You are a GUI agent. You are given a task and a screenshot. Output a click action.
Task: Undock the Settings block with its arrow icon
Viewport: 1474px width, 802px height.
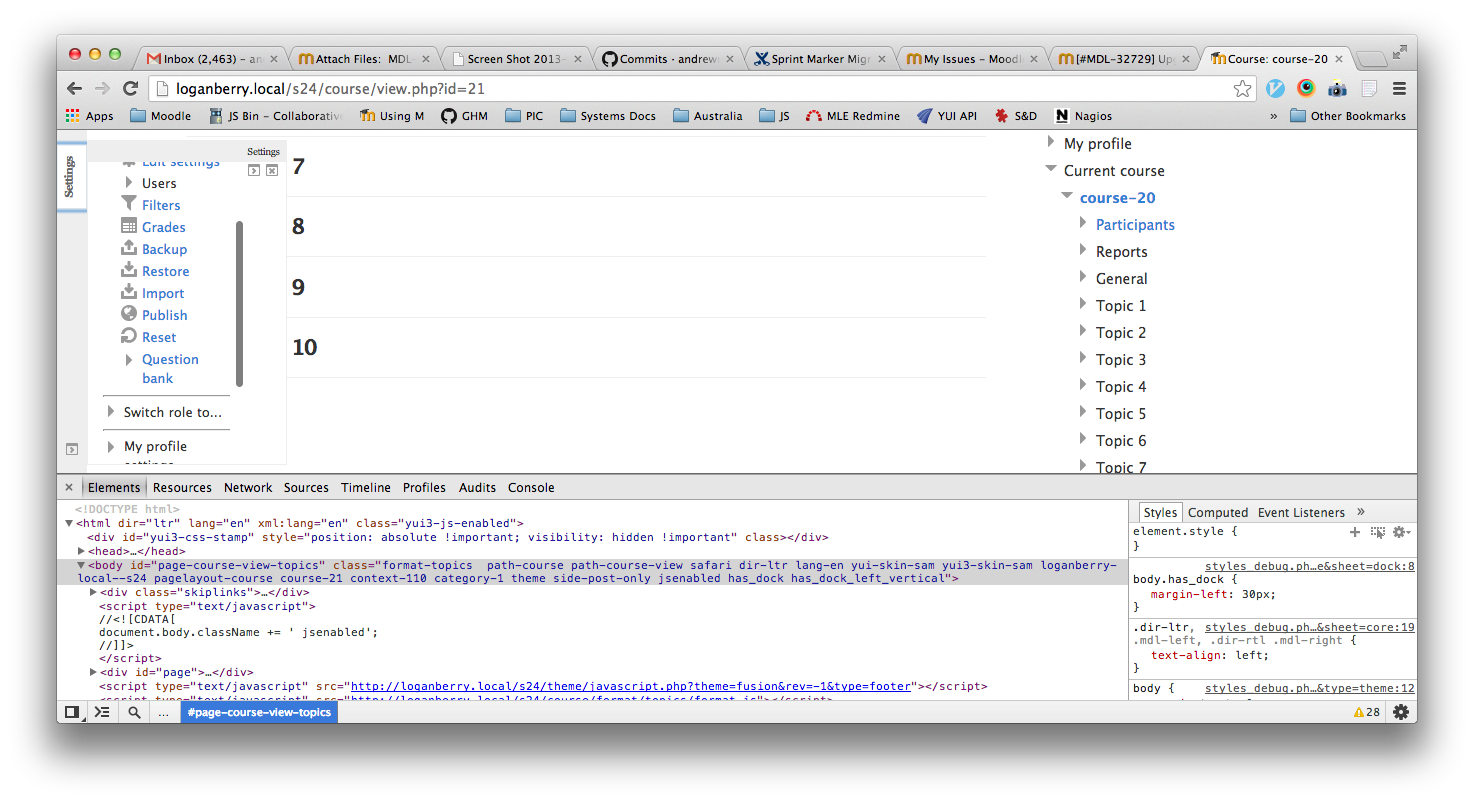tap(254, 170)
